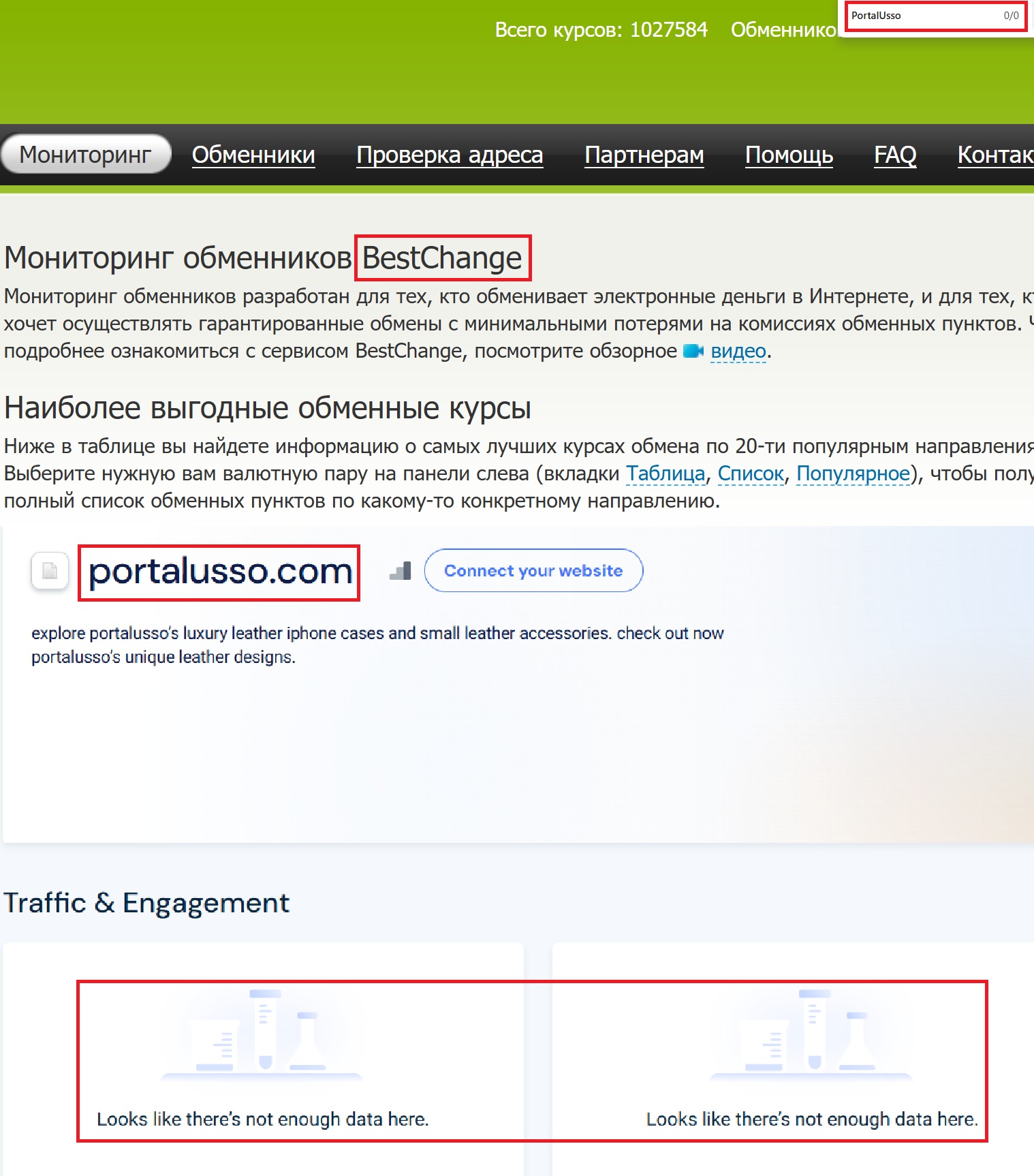1034x1176 pixels.
Task: Open the FAQ menu link
Action: point(895,155)
